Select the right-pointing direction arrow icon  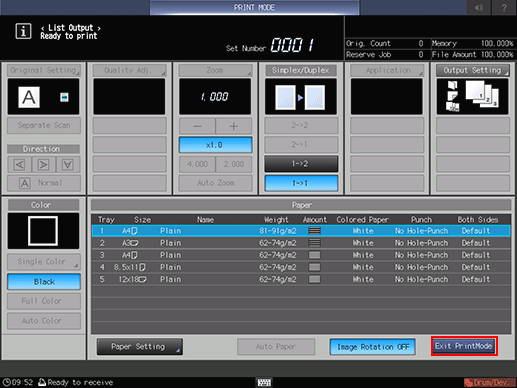pyautogui.click(x=44, y=164)
